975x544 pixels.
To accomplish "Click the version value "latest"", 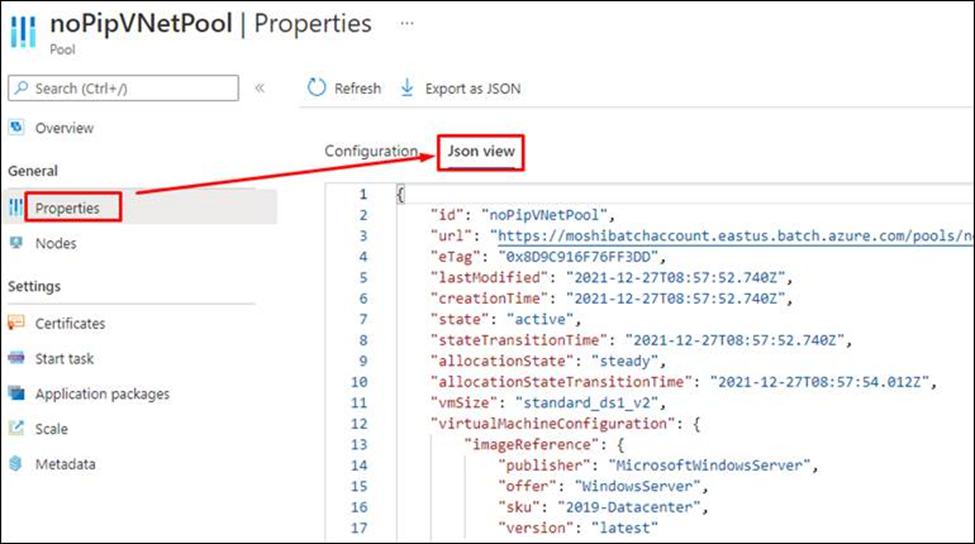I will click(624, 528).
